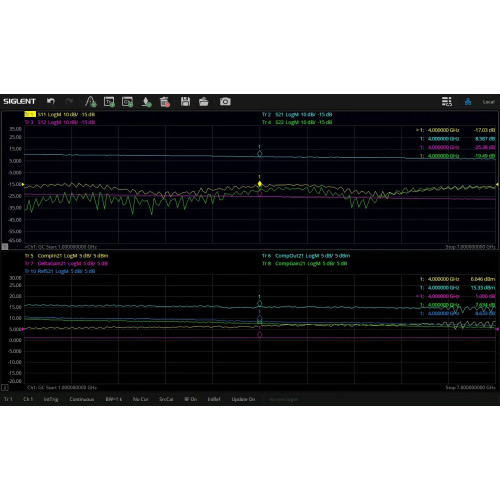Click the Local status label
This screenshot has height=500, width=500.
point(488,102)
